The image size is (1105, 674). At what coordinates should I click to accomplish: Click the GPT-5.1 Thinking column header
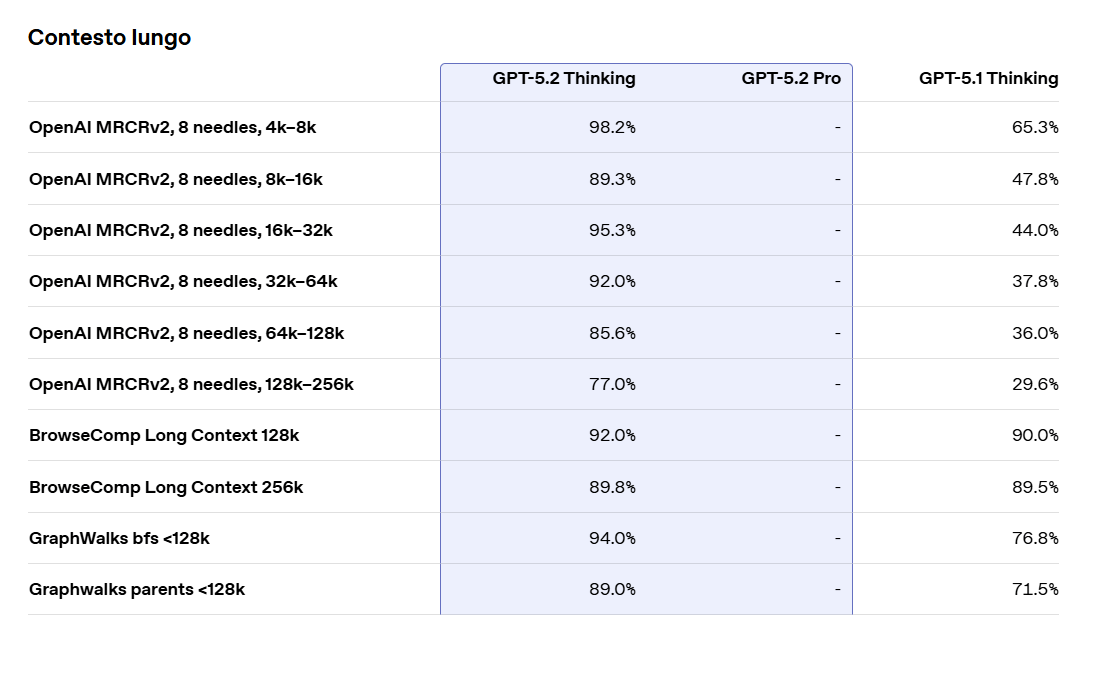(988, 79)
